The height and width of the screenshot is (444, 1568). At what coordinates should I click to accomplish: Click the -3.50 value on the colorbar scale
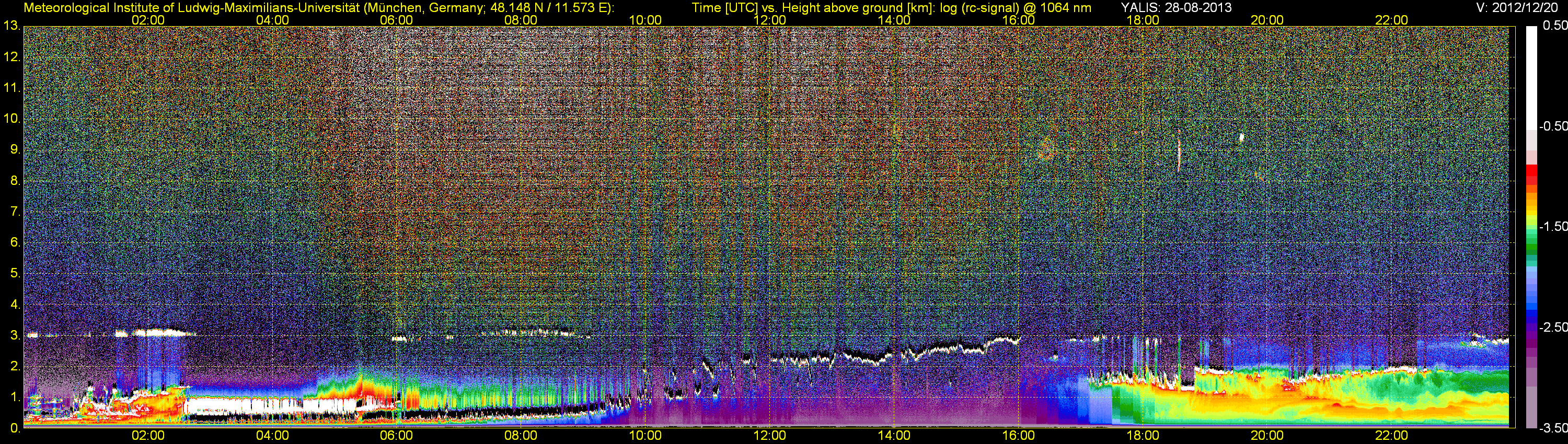pos(1553,428)
